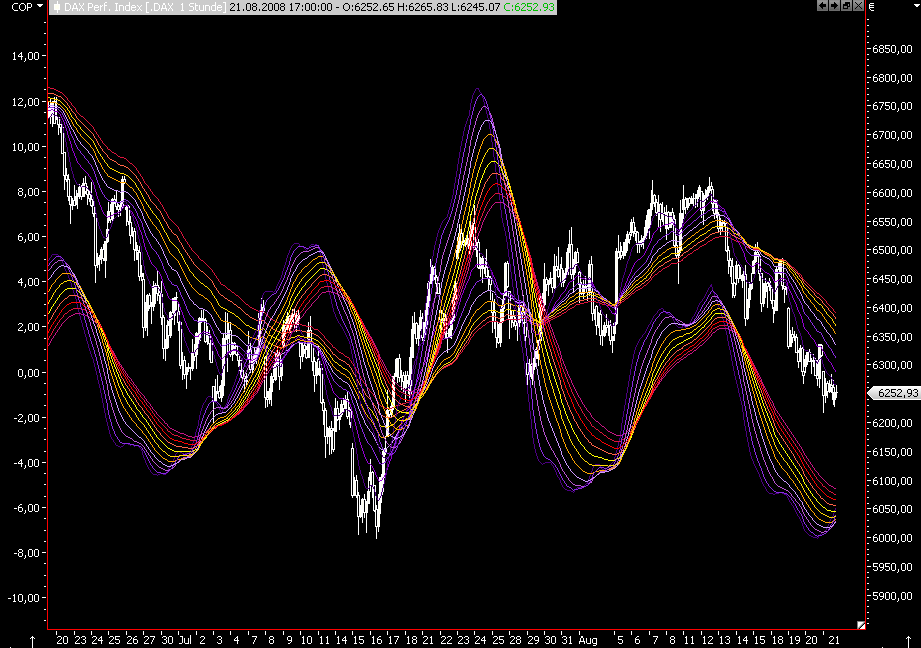Open the COP indicator scale dropdown
This screenshot has width=921, height=648.
(x=38, y=7)
